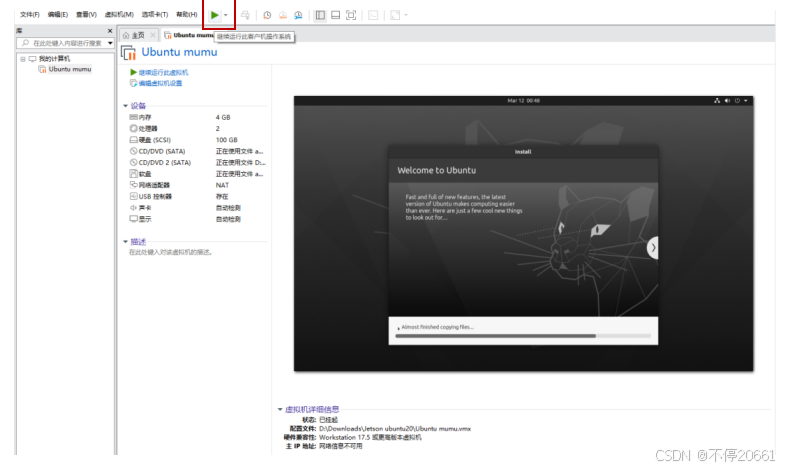Click the green resume guest OS play button
The width and height of the screenshot is (789, 469).
[x=214, y=15]
